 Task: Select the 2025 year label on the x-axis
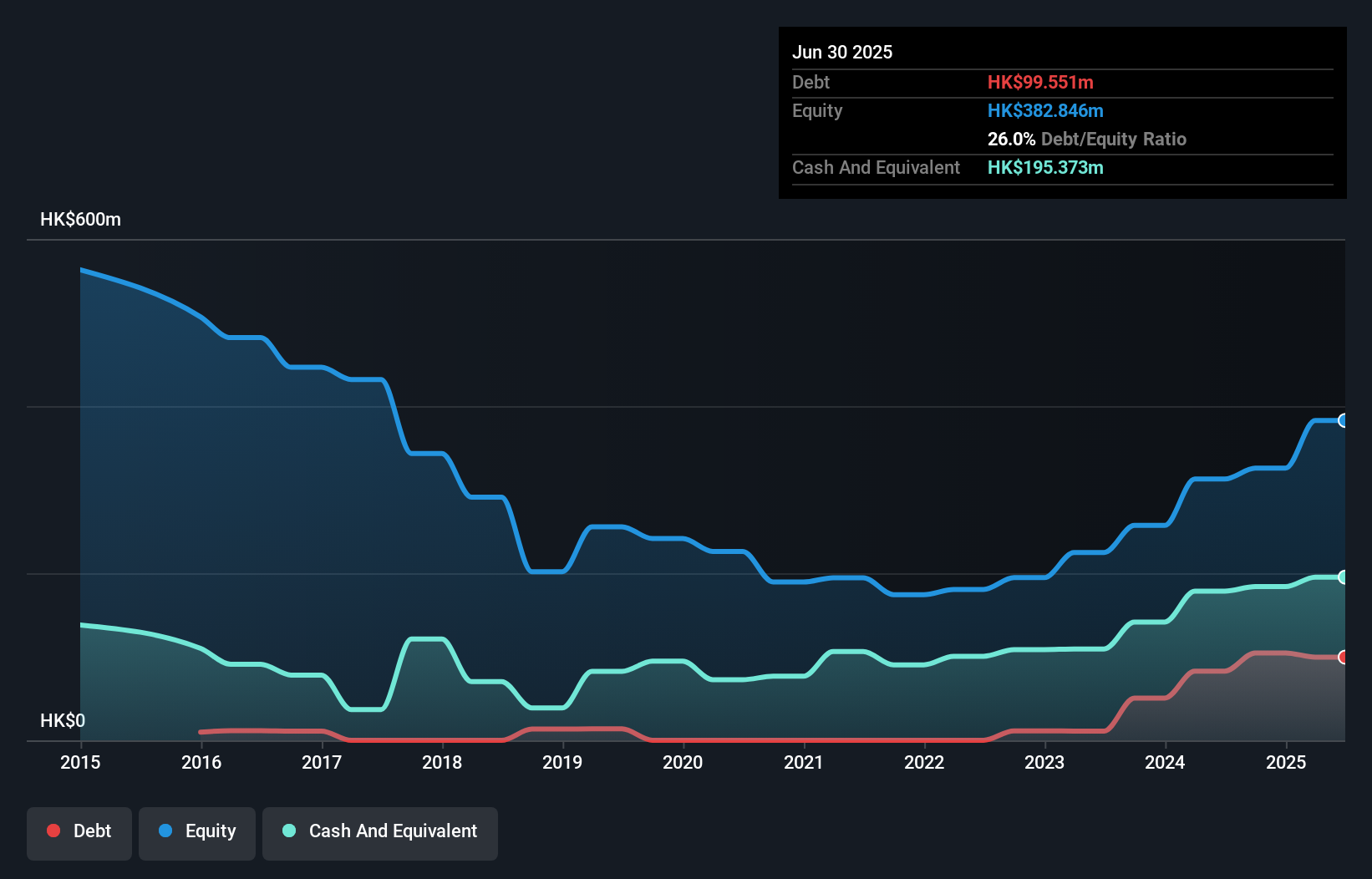[x=1286, y=762]
